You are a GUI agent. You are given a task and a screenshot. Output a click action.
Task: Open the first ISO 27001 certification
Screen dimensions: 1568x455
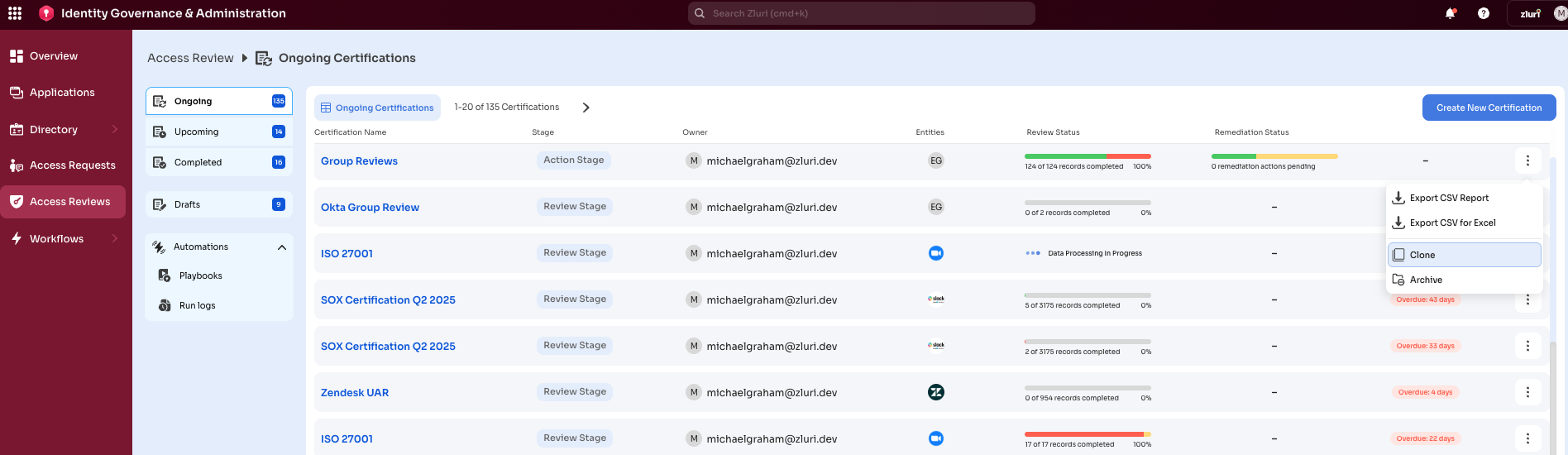347,254
